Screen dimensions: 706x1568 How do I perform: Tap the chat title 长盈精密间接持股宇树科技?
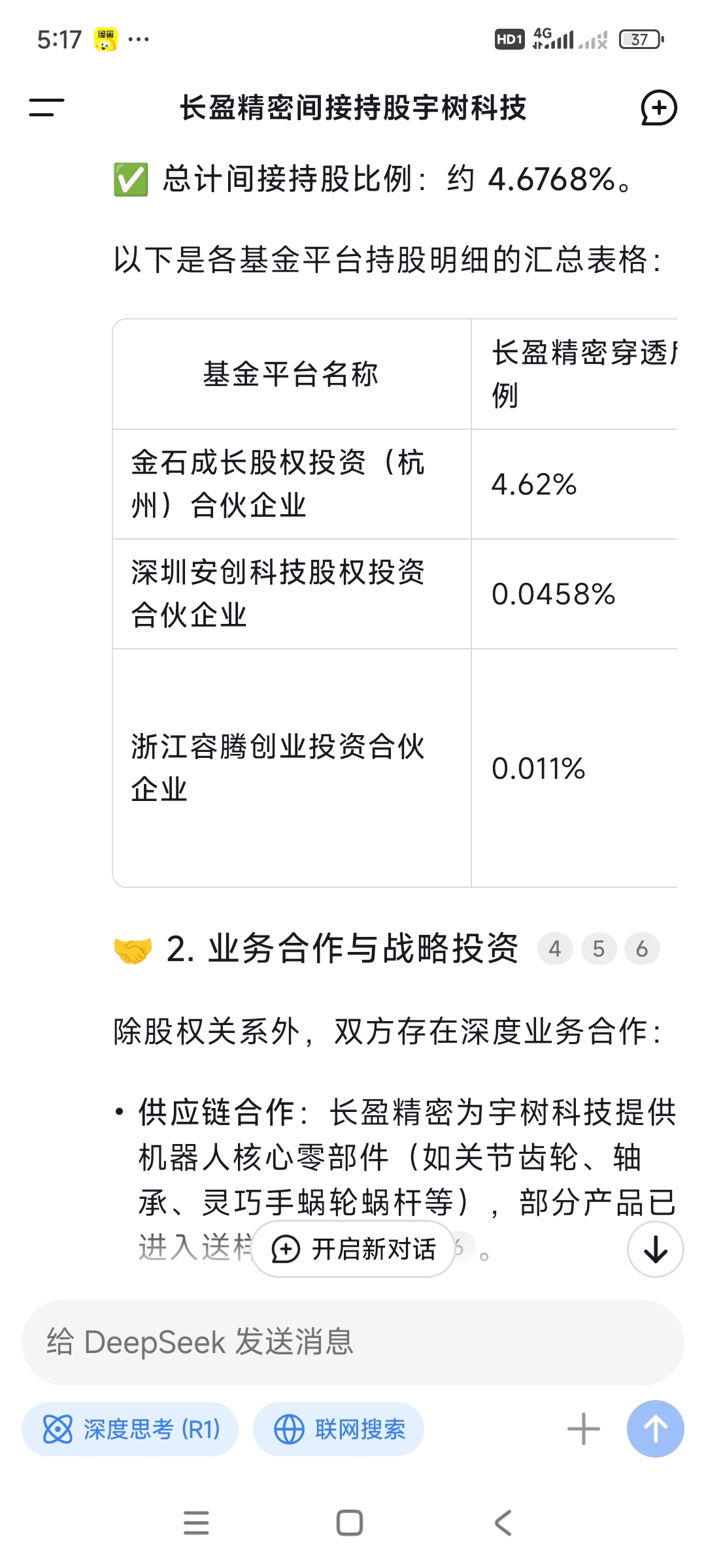353,108
